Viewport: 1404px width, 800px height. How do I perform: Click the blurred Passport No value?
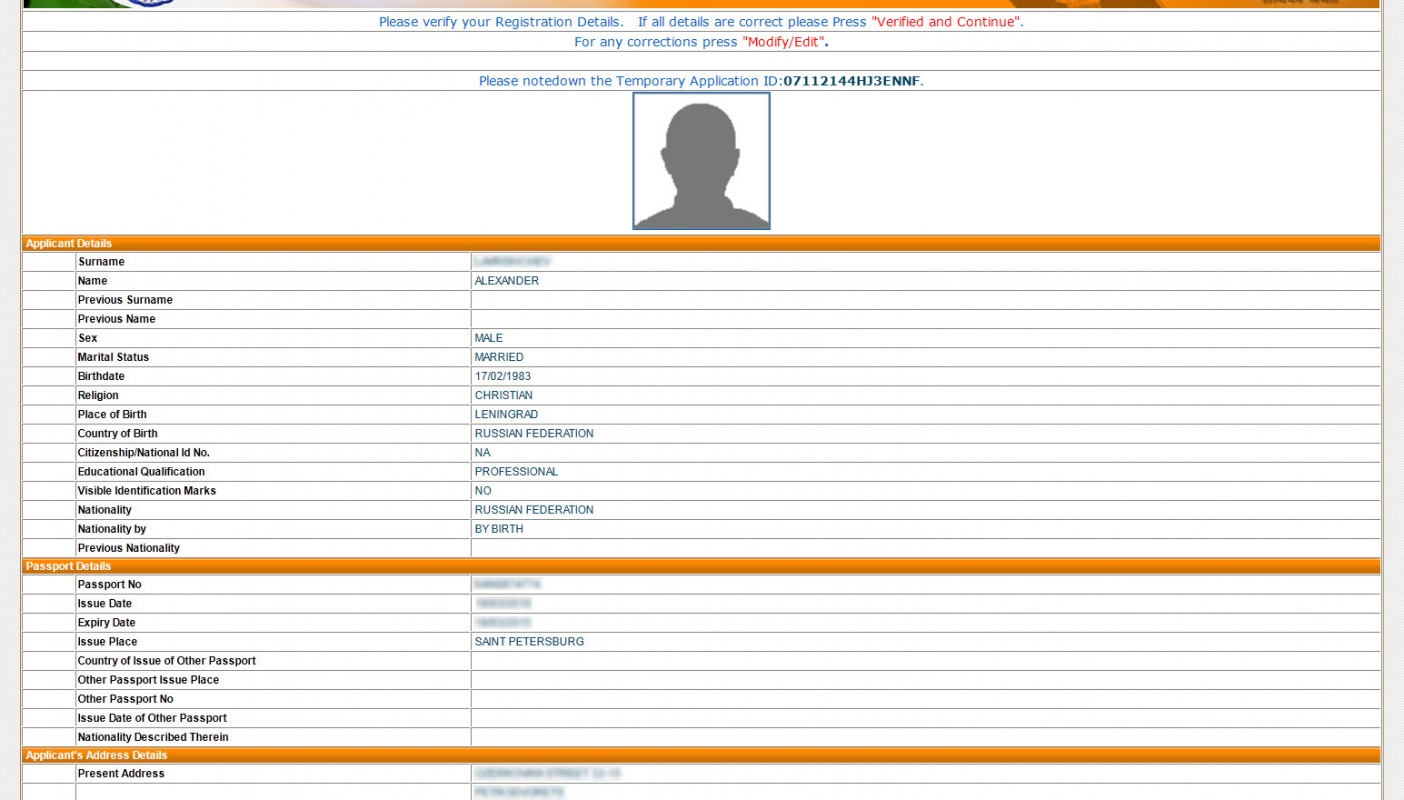(507, 584)
